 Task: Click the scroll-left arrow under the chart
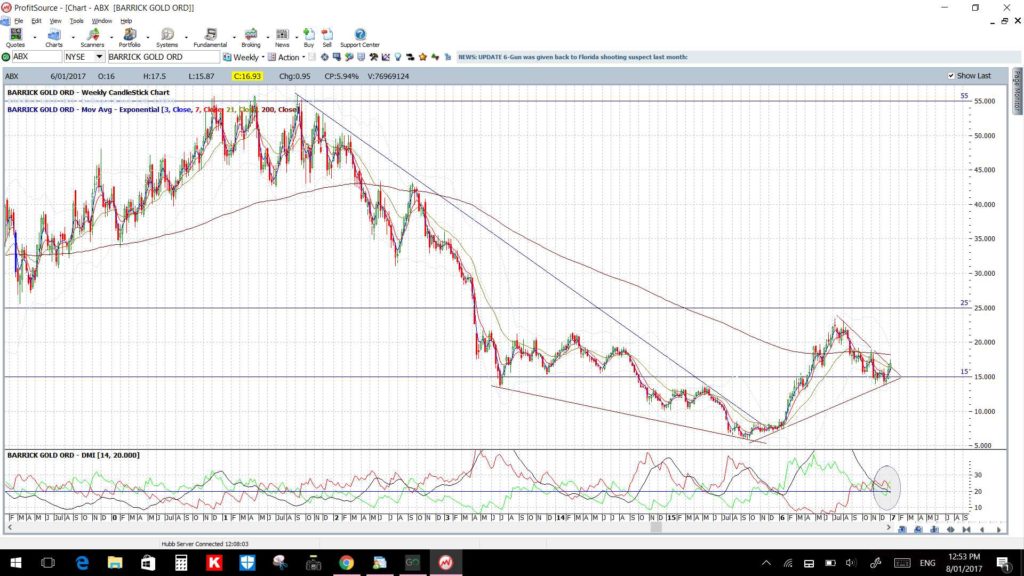pos(9,528)
